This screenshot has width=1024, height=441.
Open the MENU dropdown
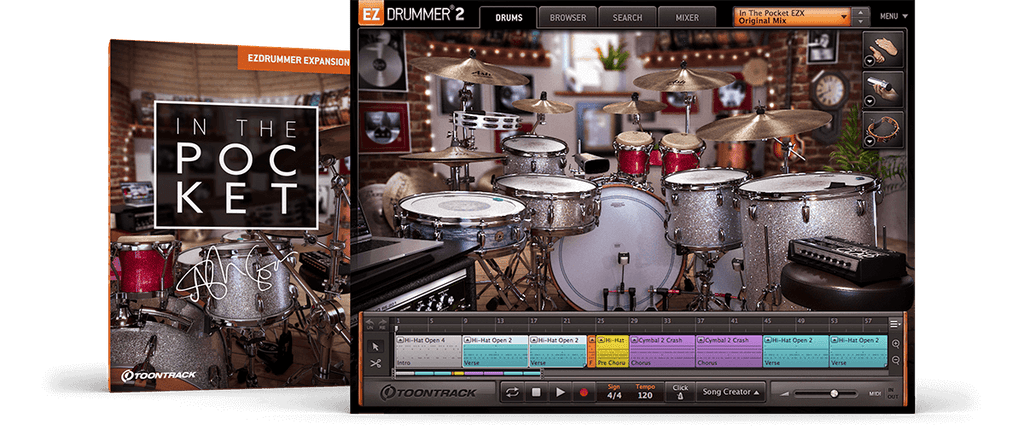(x=893, y=16)
